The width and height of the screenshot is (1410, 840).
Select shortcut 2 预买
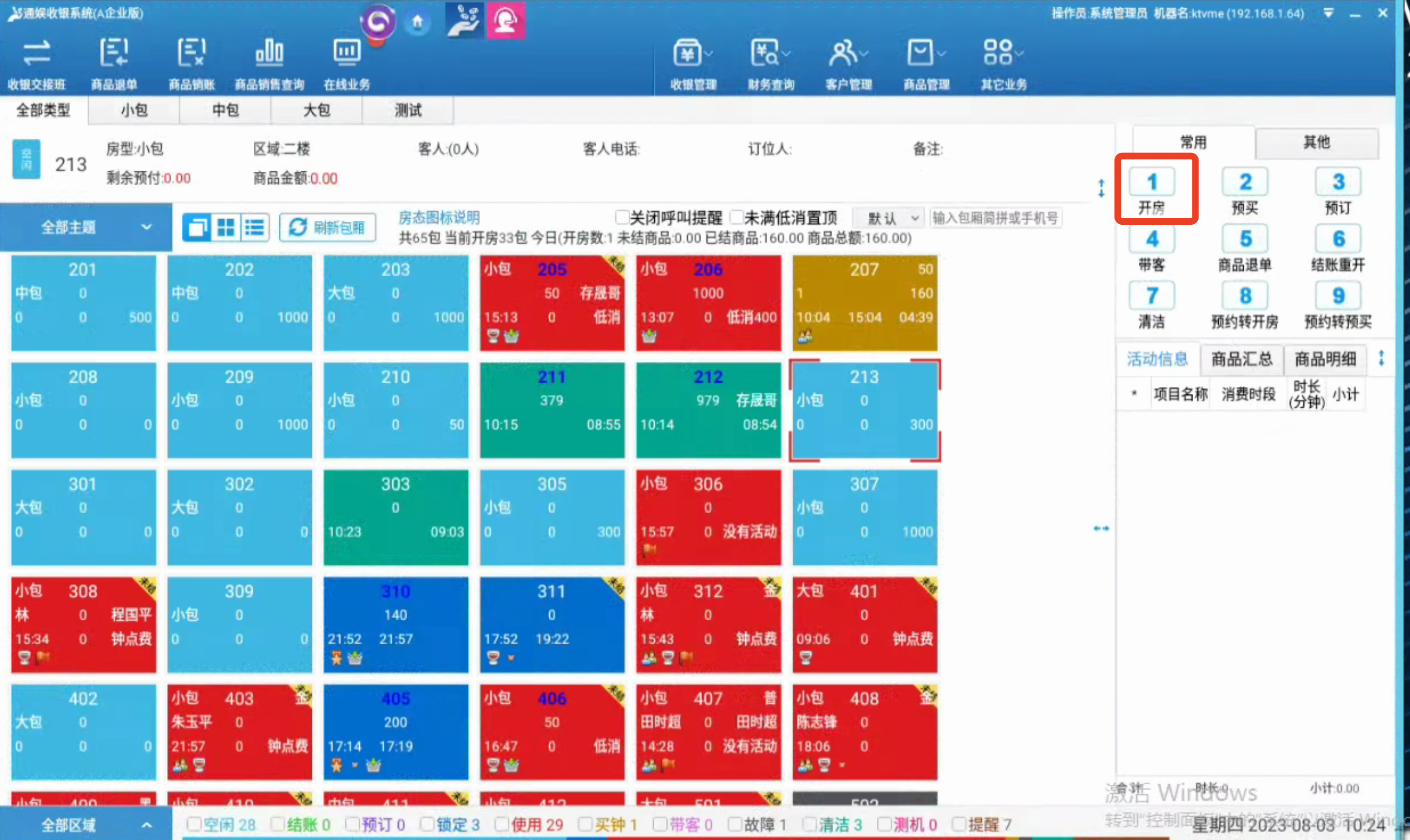click(1245, 191)
